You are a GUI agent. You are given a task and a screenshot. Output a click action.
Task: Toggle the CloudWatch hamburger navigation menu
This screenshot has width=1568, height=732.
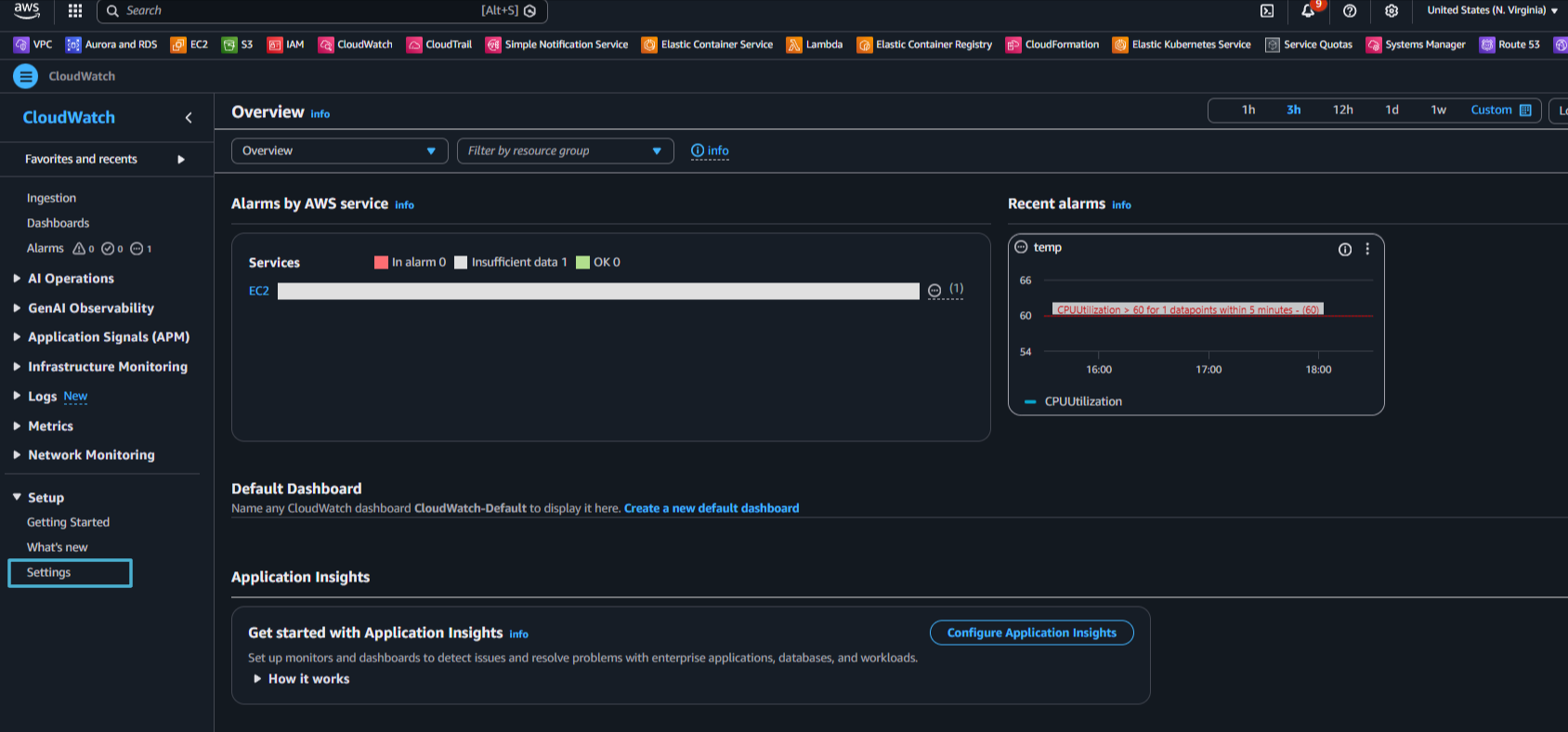[25, 76]
